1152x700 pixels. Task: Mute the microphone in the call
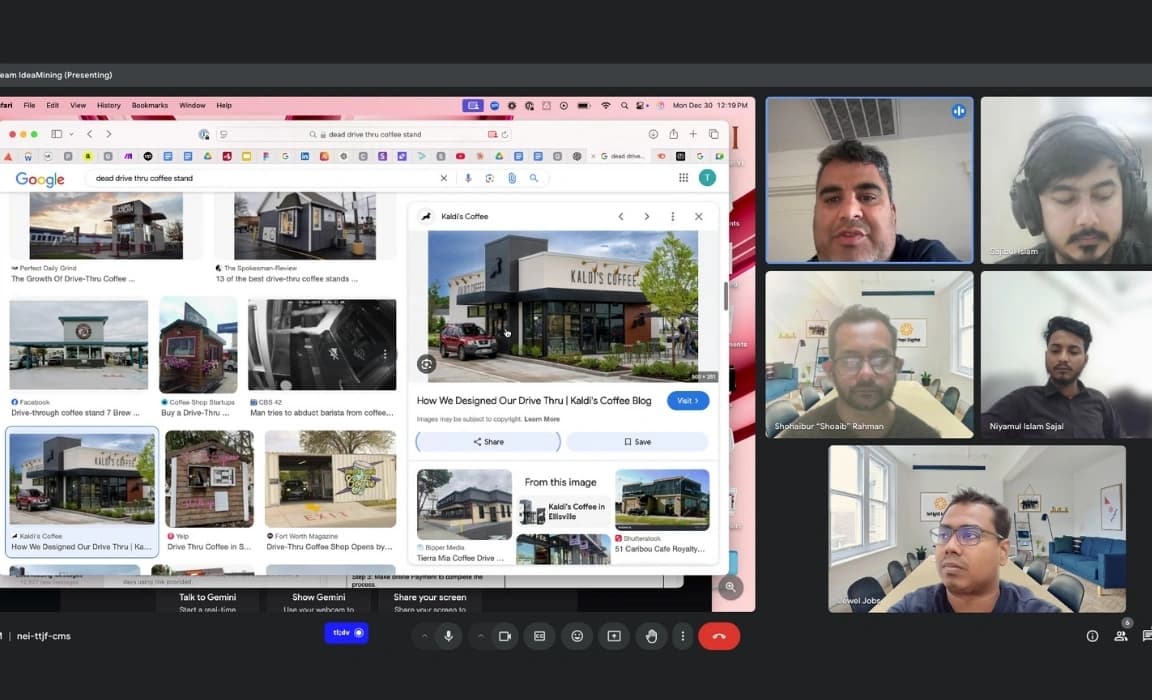[448, 636]
